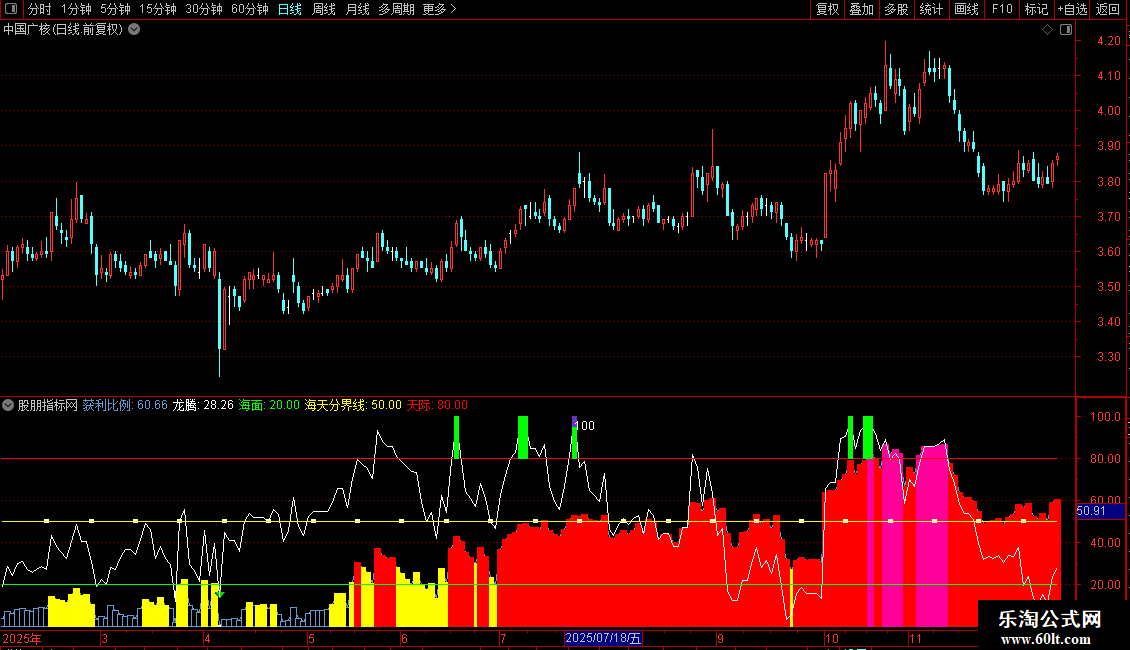Select the 60分钟 period
Screen dimensions: 1130x650
tap(250, 9)
